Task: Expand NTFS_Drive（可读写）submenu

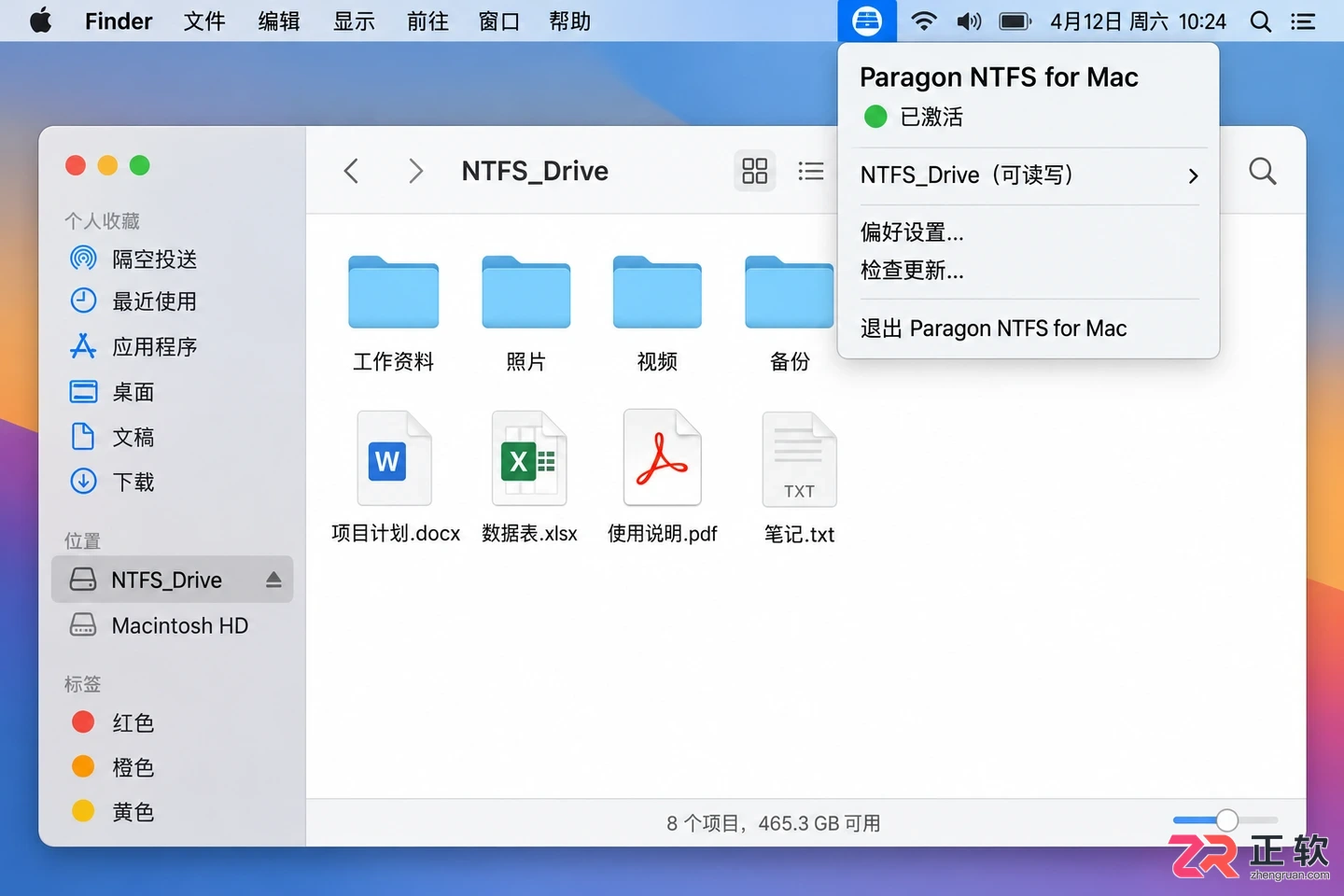Action: click(x=1029, y=175)
